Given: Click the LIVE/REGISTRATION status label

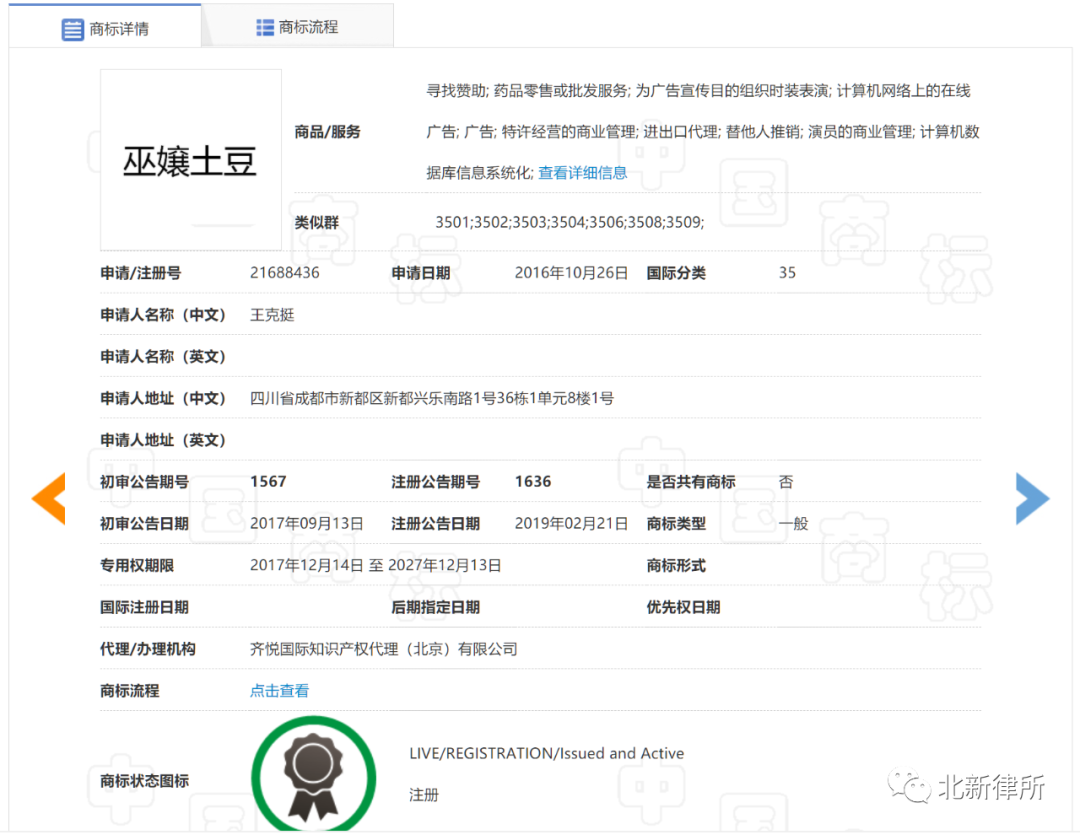Looking at the screenshot, I should pos(546,753).
